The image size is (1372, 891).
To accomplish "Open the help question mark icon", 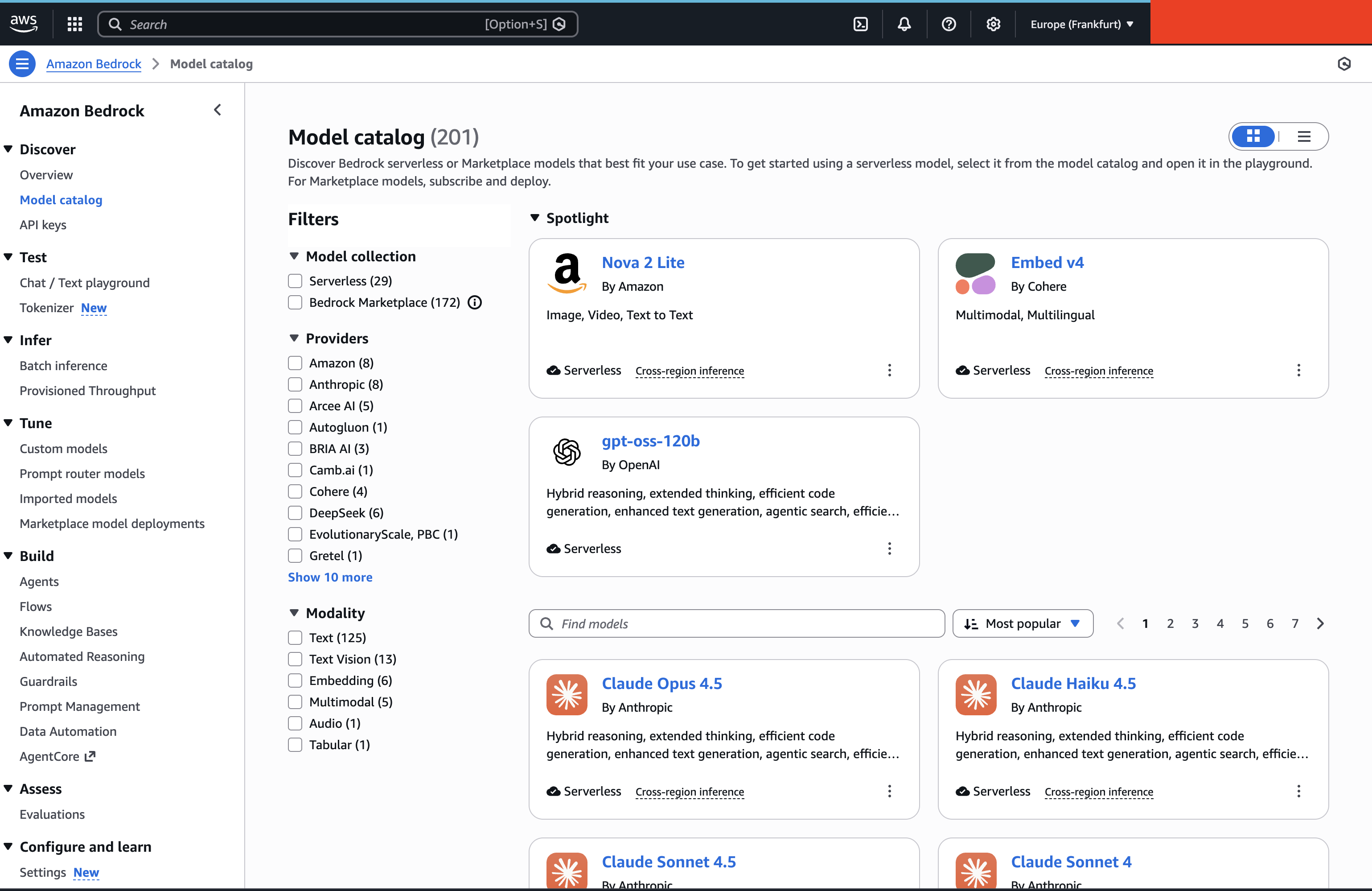I will tap(948, 24).
